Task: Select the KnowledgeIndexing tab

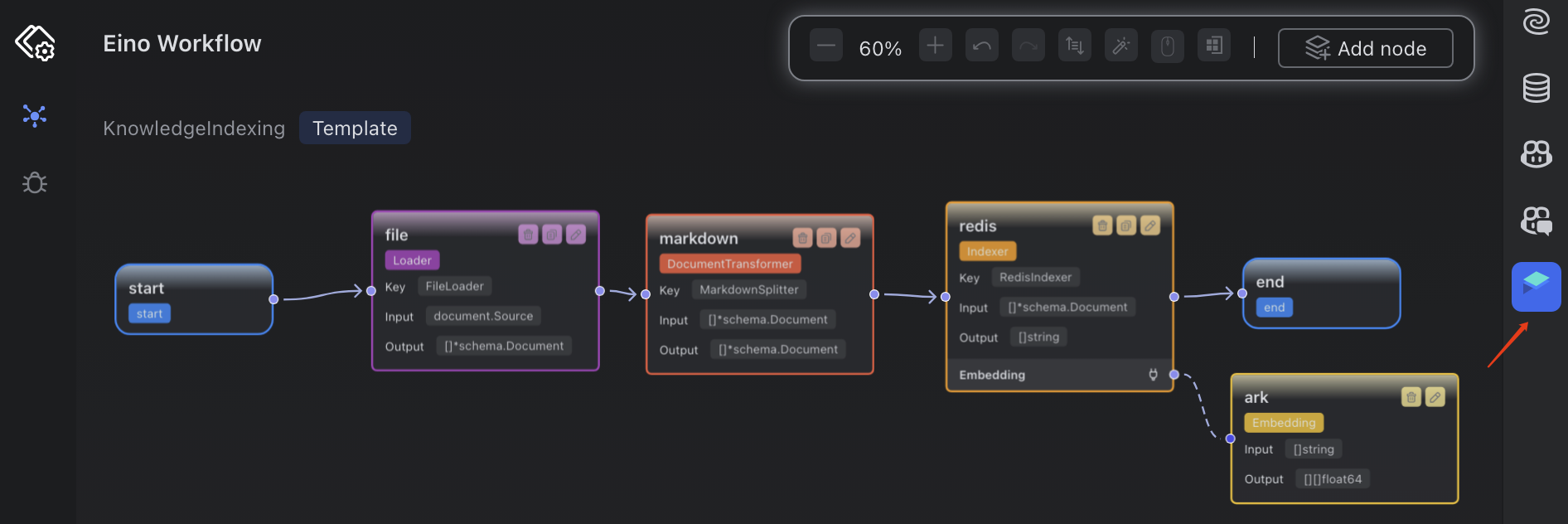Action: 194,128
